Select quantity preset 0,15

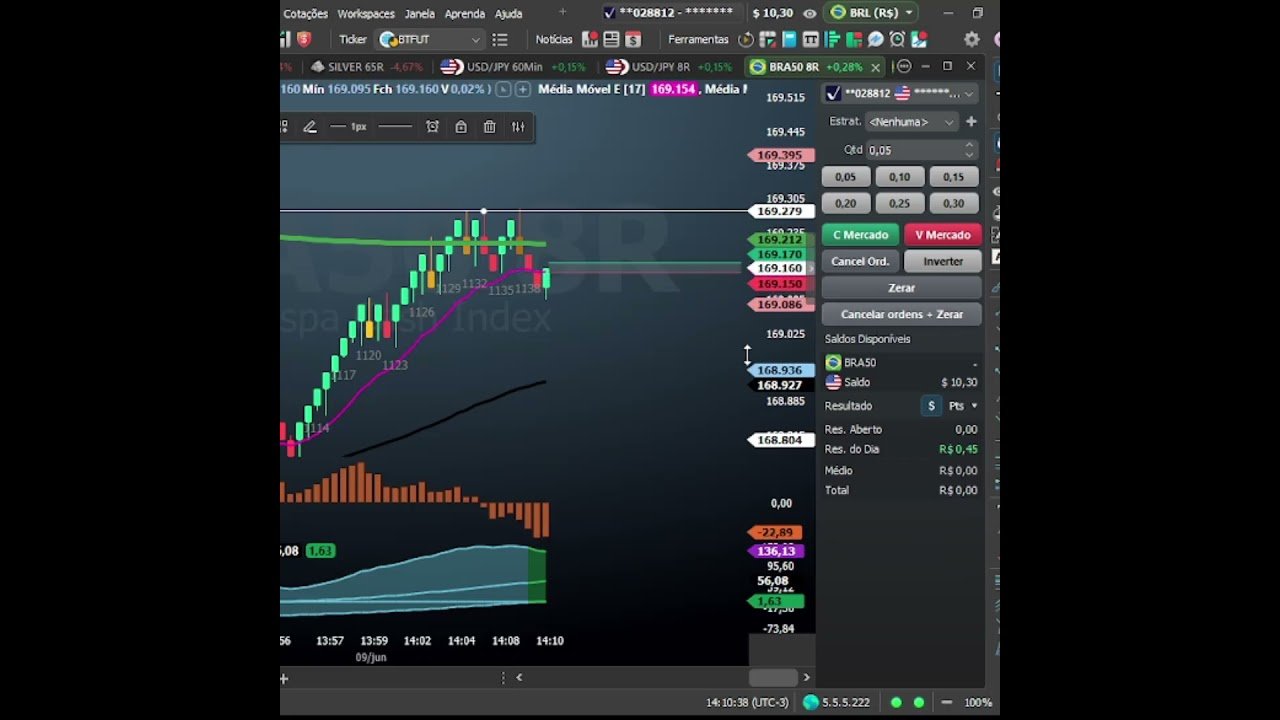pos(953,177)
